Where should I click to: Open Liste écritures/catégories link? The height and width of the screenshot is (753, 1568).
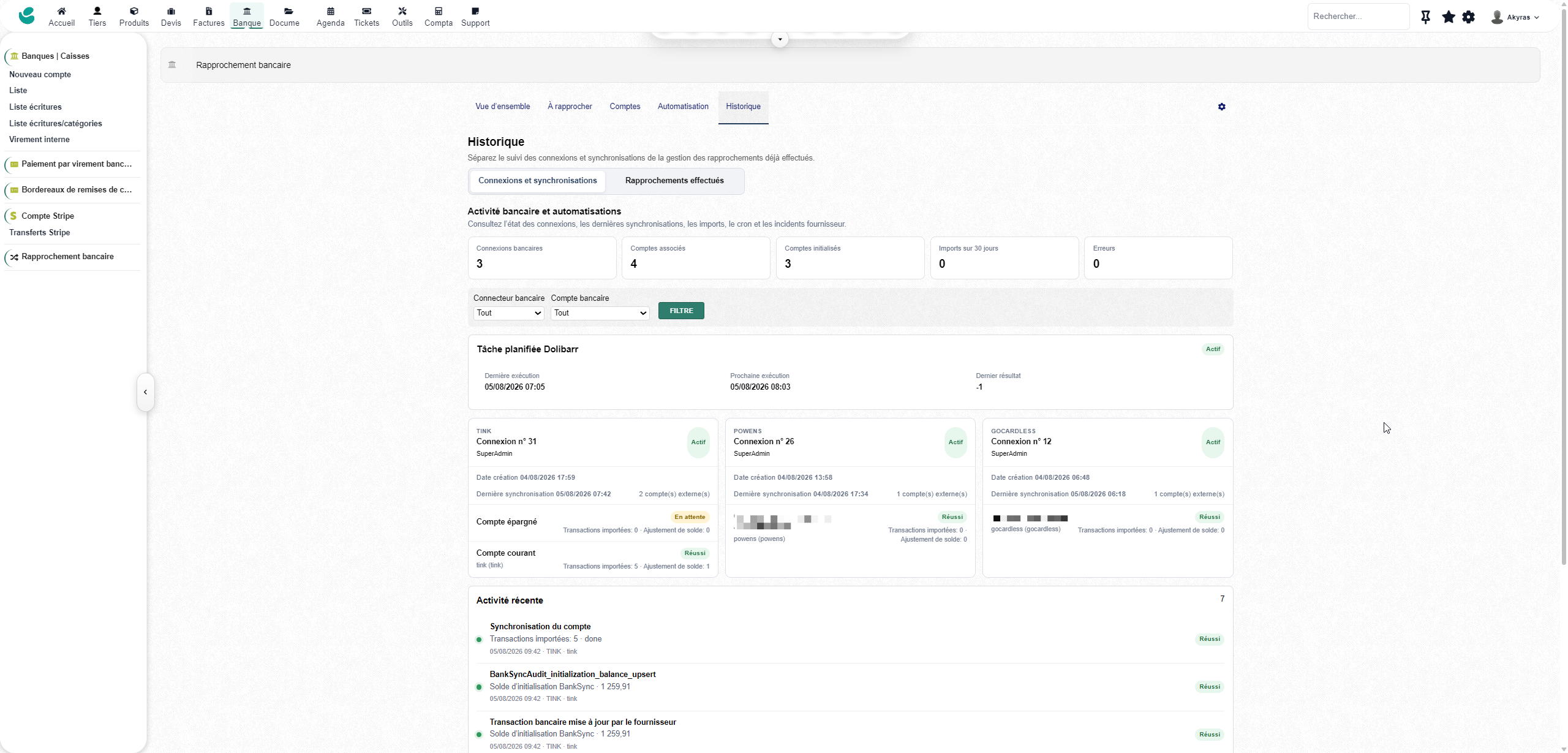[55, 123]
